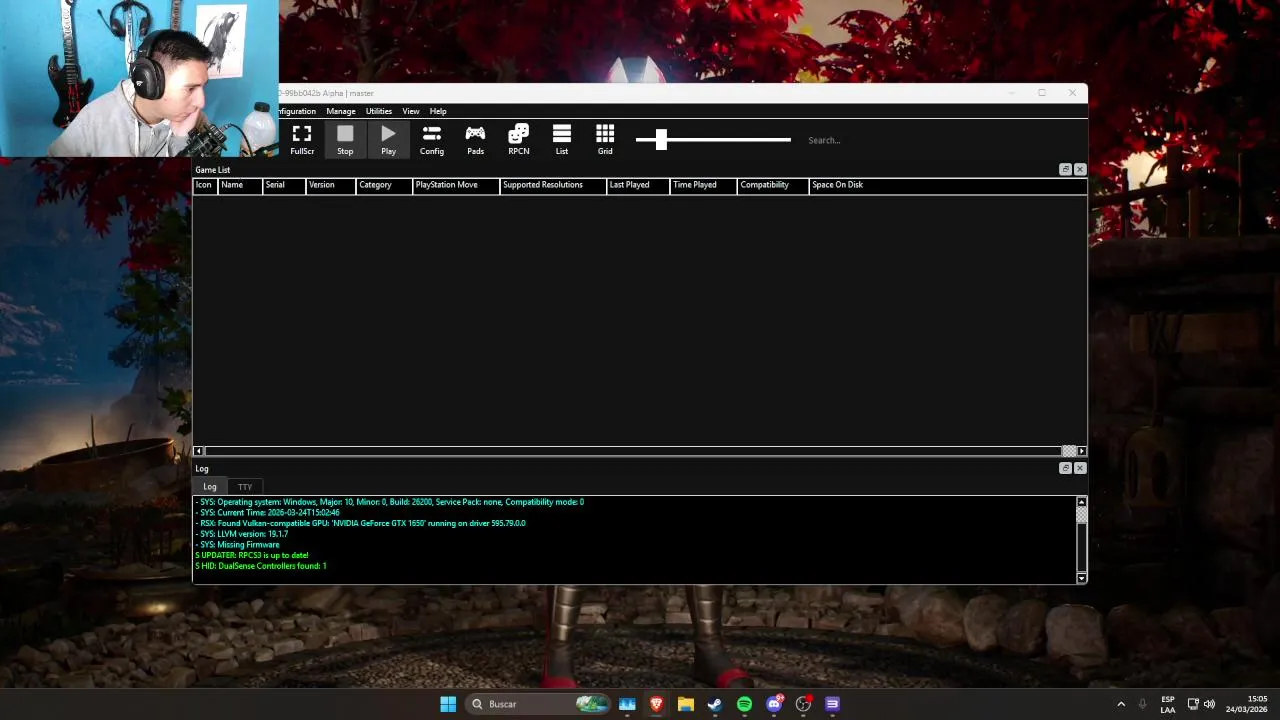Open the Windows Start menu

[x=448, y=704]
